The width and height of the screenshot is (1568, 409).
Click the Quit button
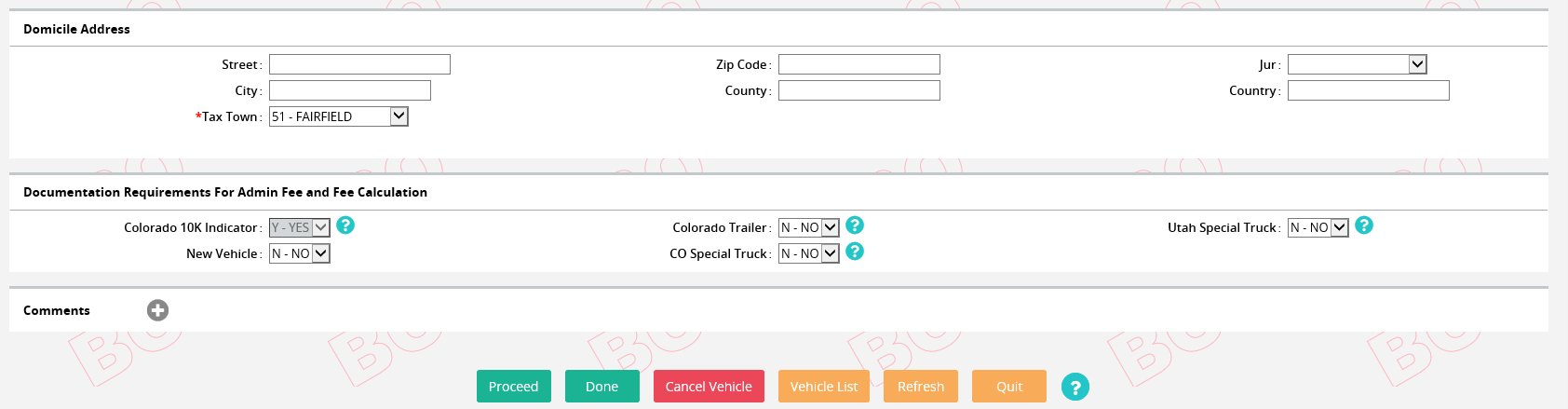[1009, 387]
